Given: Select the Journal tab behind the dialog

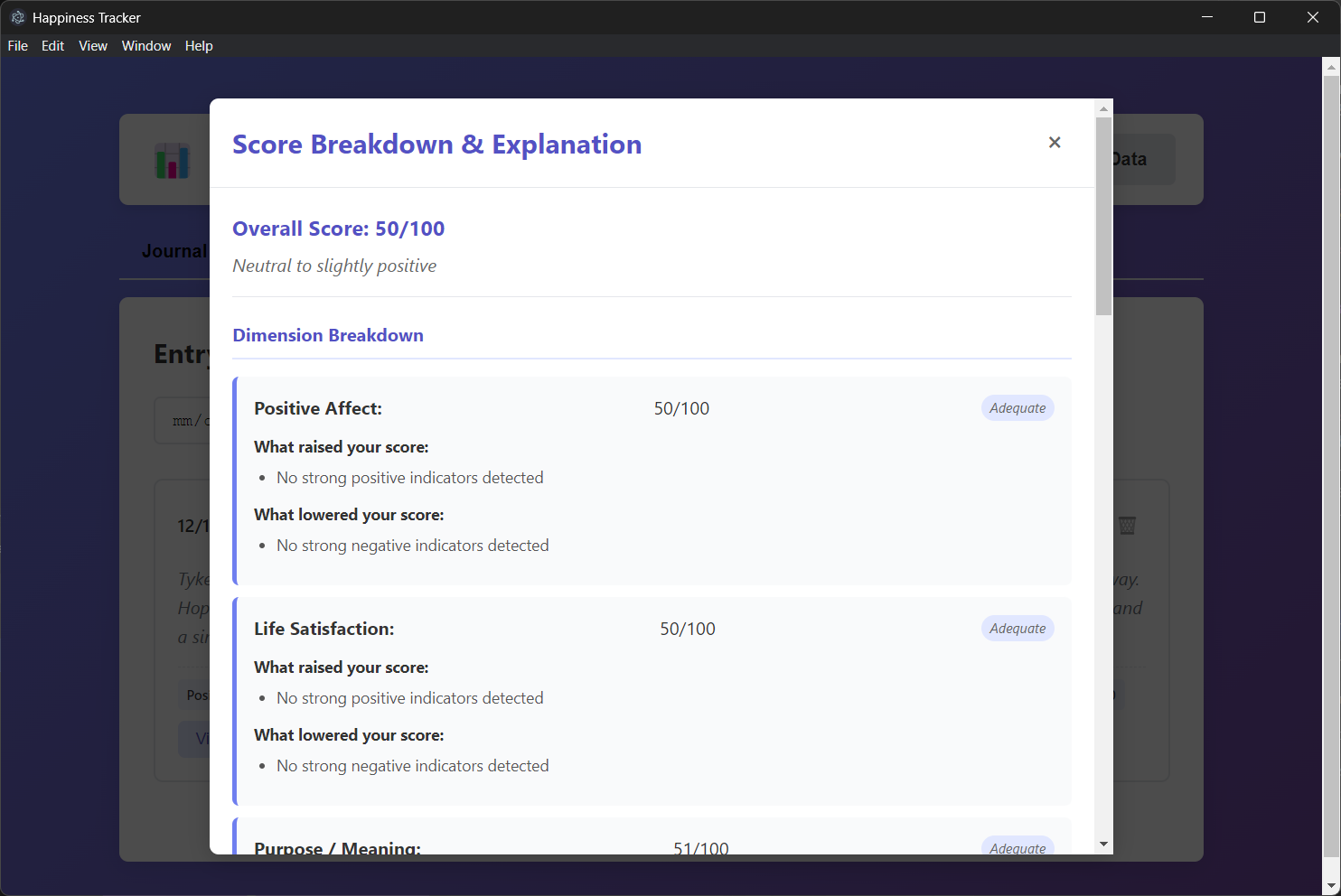Looking at the screenshot, I should (x=174, y=251).
